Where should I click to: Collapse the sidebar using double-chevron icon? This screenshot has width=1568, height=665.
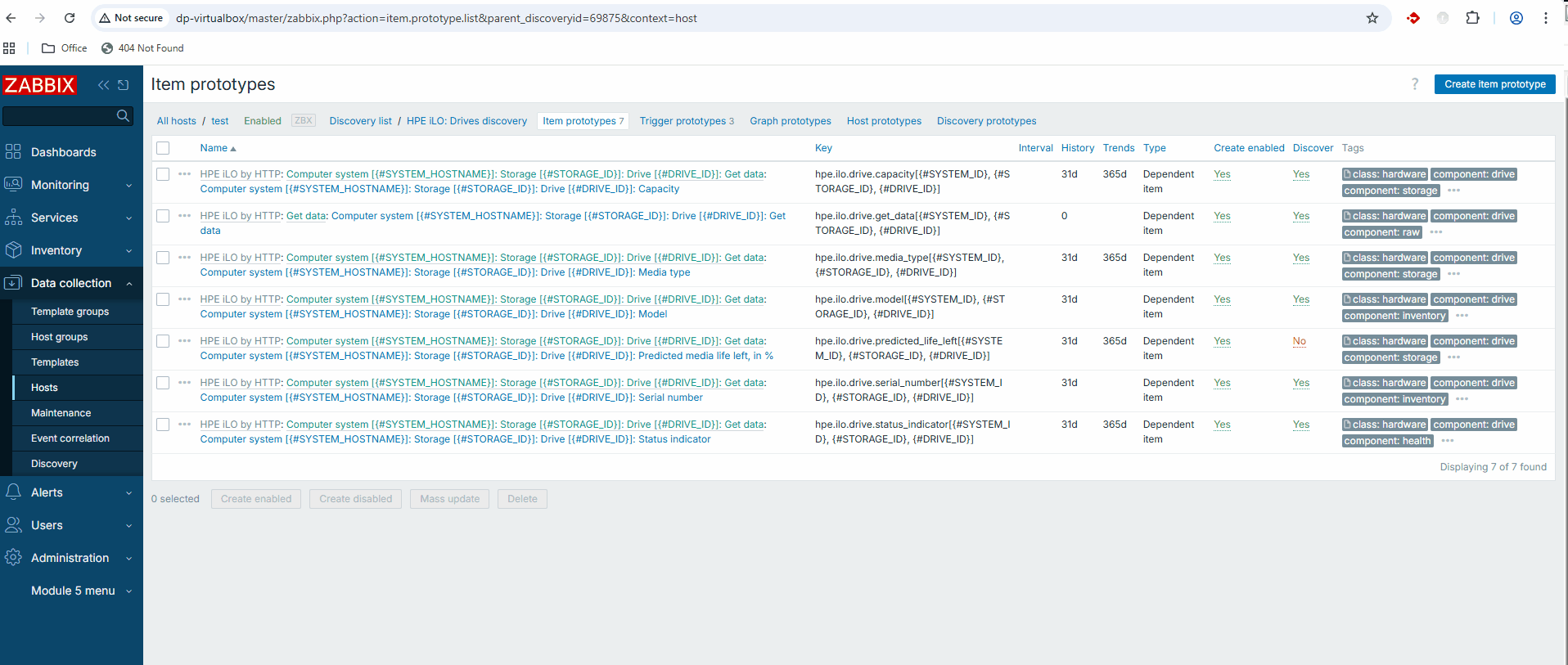click(x=103, y=85)
